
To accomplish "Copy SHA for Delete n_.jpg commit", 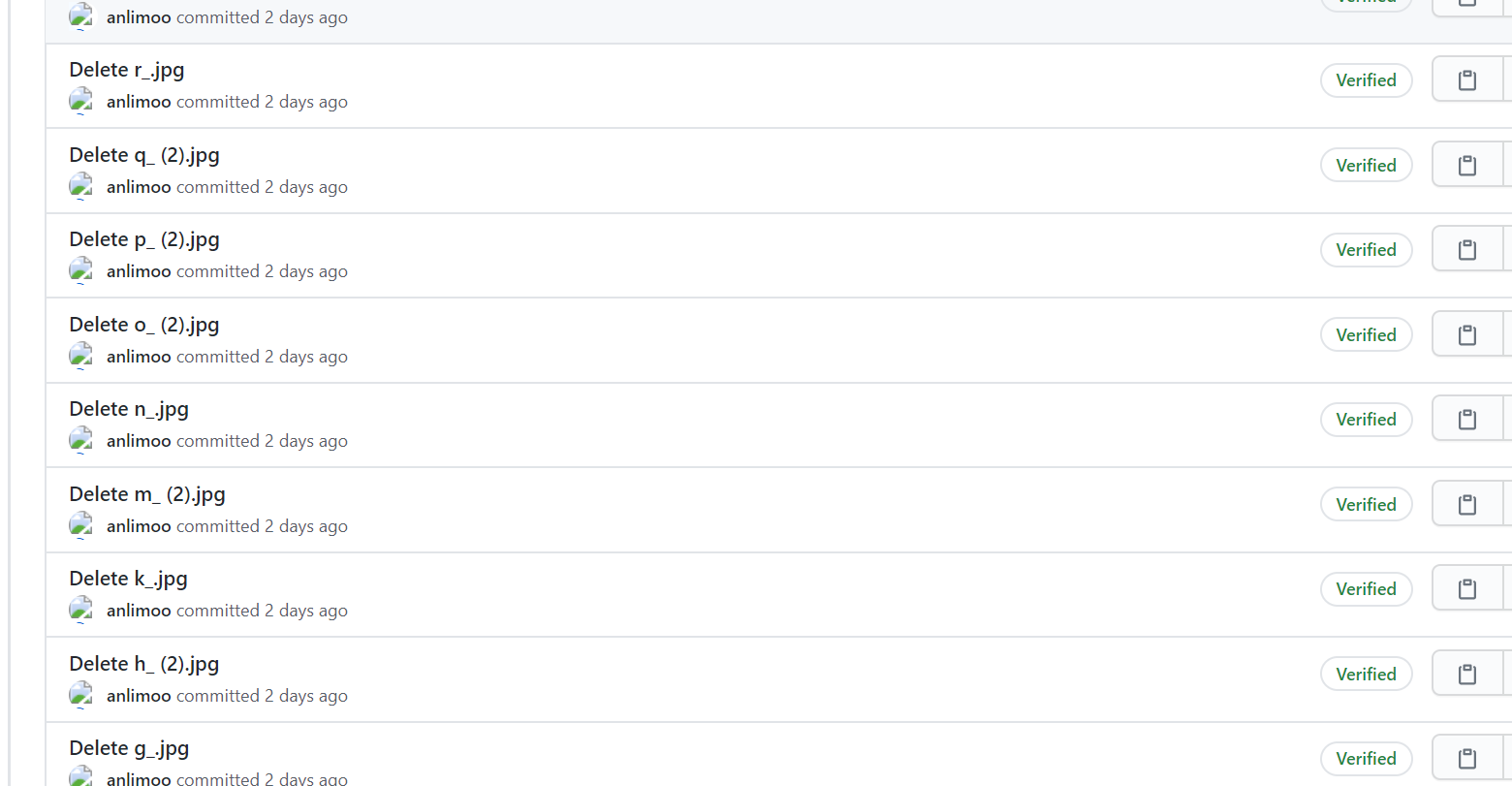I will point(1467,420).
